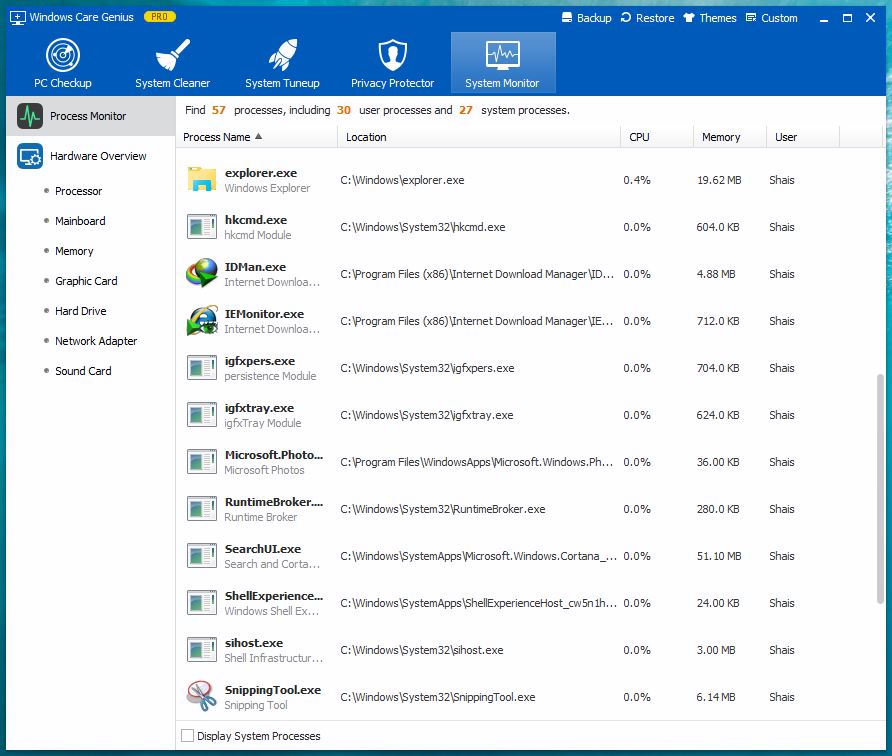
Task: Click the SnippingTool.exe scissors icon
Action: click(x=201, y=696)
